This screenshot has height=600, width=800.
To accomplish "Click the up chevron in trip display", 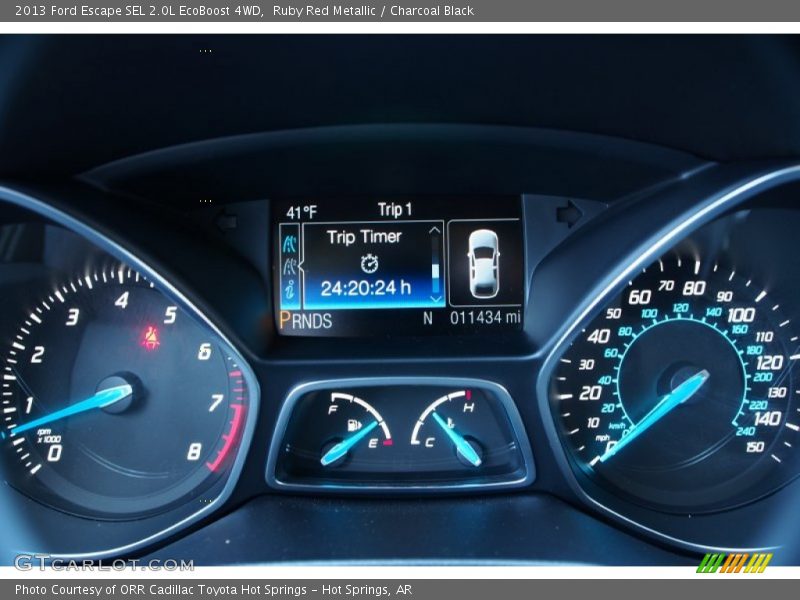I will coord(435,230).
